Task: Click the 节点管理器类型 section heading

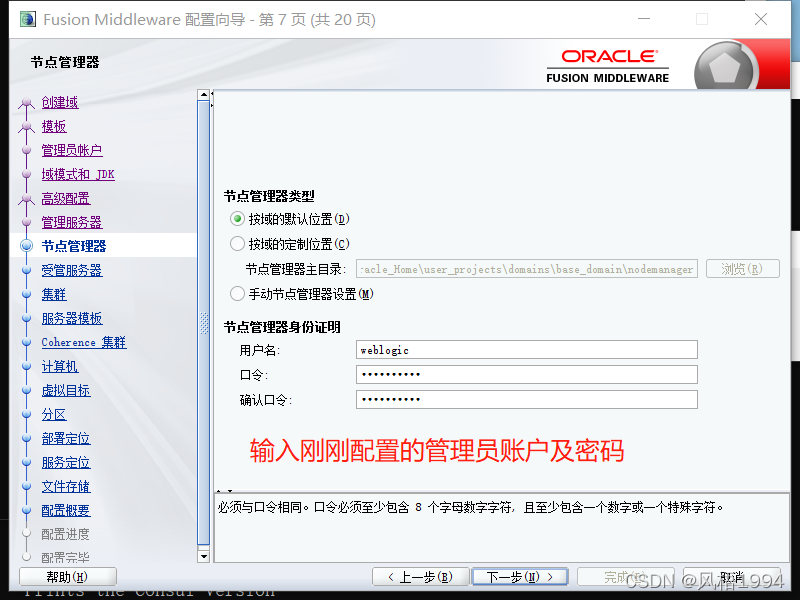Action: tap(269, 196)
